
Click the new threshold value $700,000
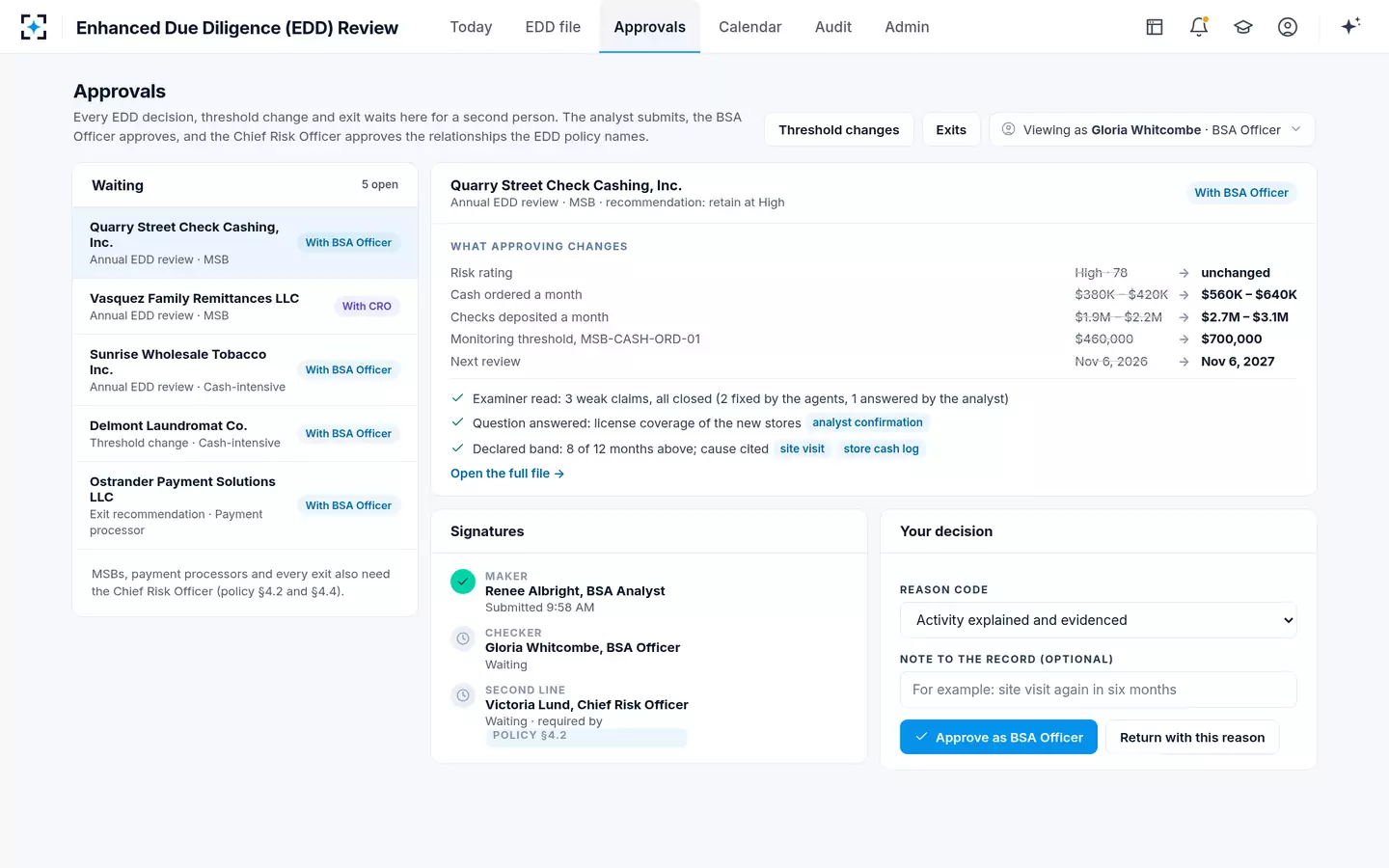point(1232,339)
